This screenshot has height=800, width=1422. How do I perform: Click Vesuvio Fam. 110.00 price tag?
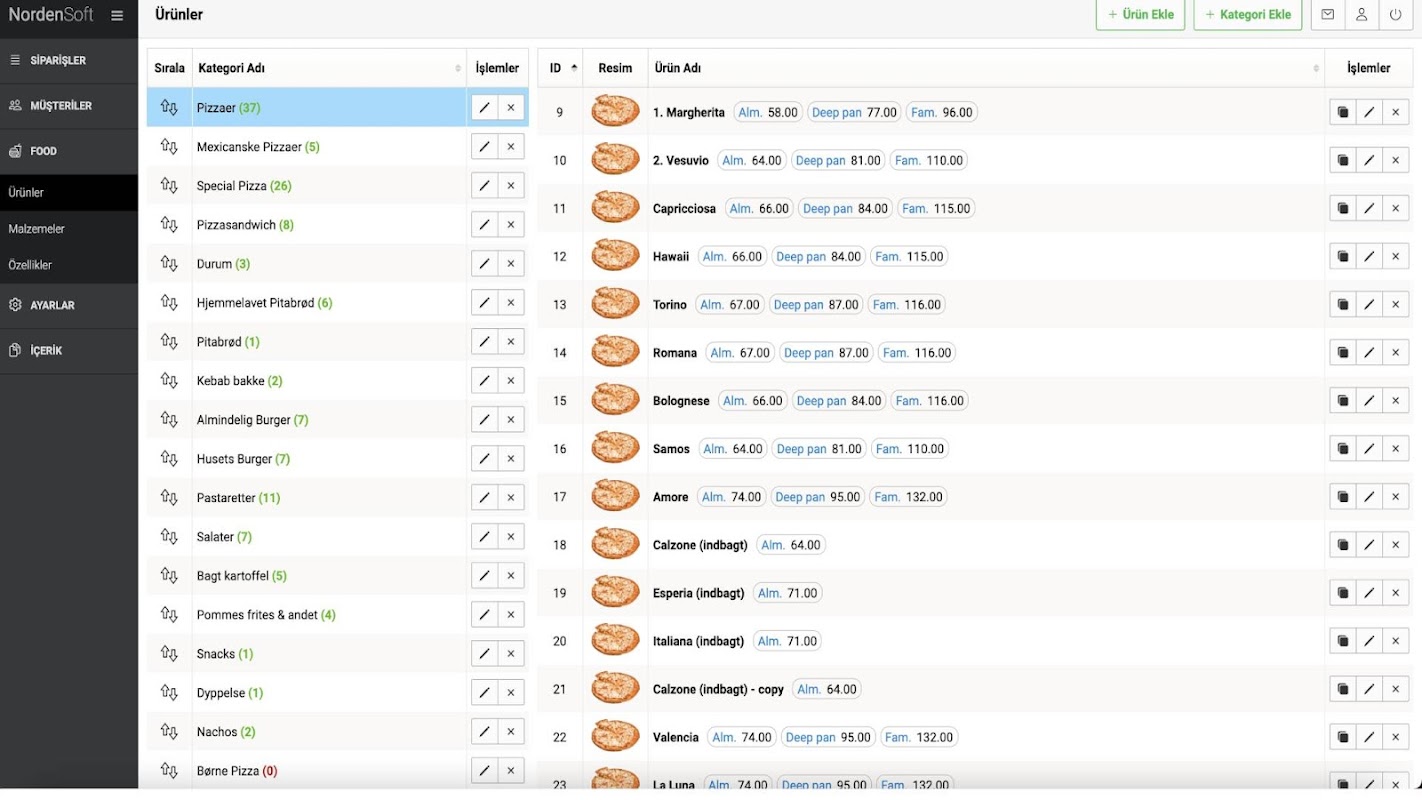929,161
